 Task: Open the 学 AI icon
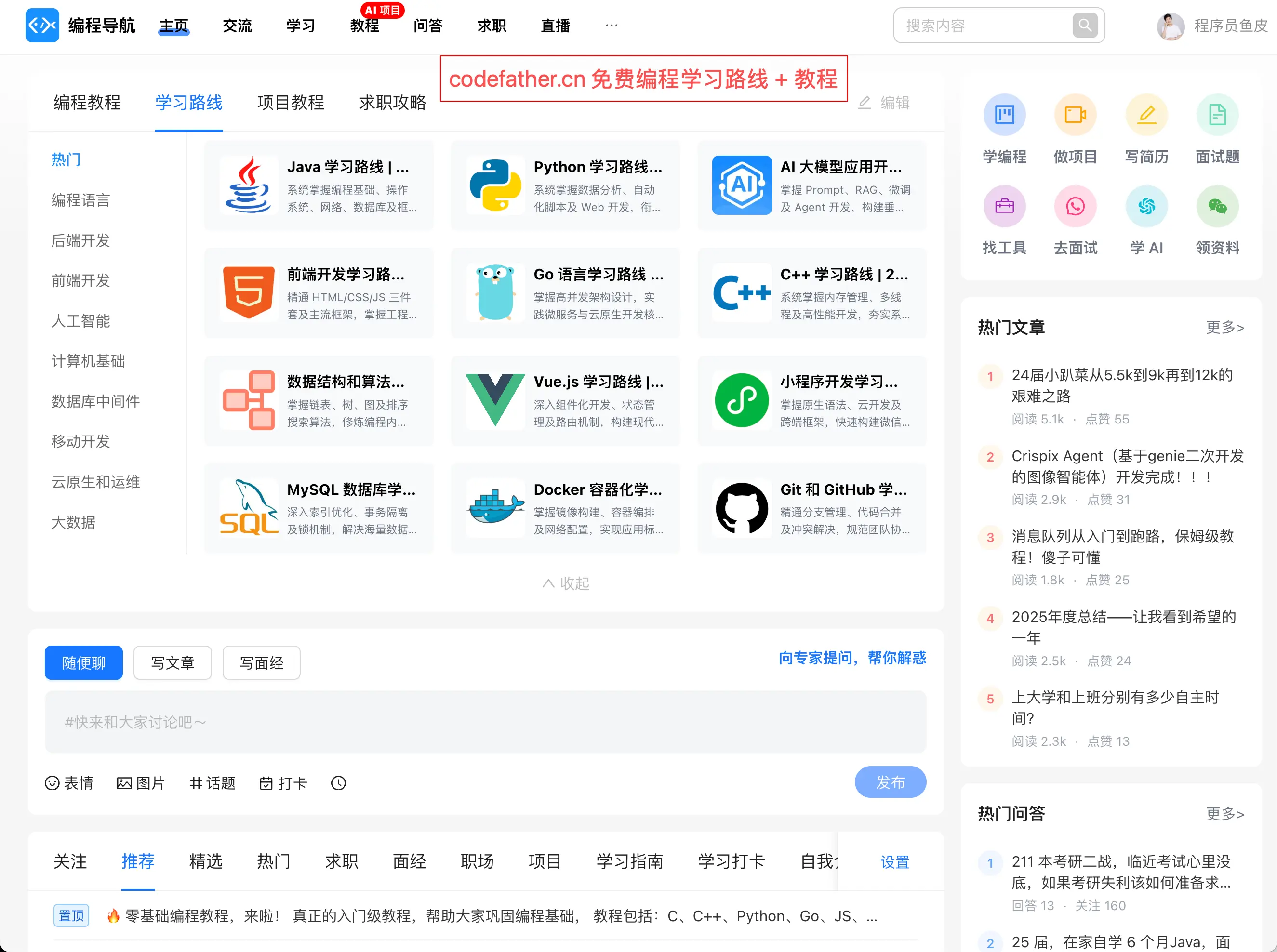(1146, 206)
